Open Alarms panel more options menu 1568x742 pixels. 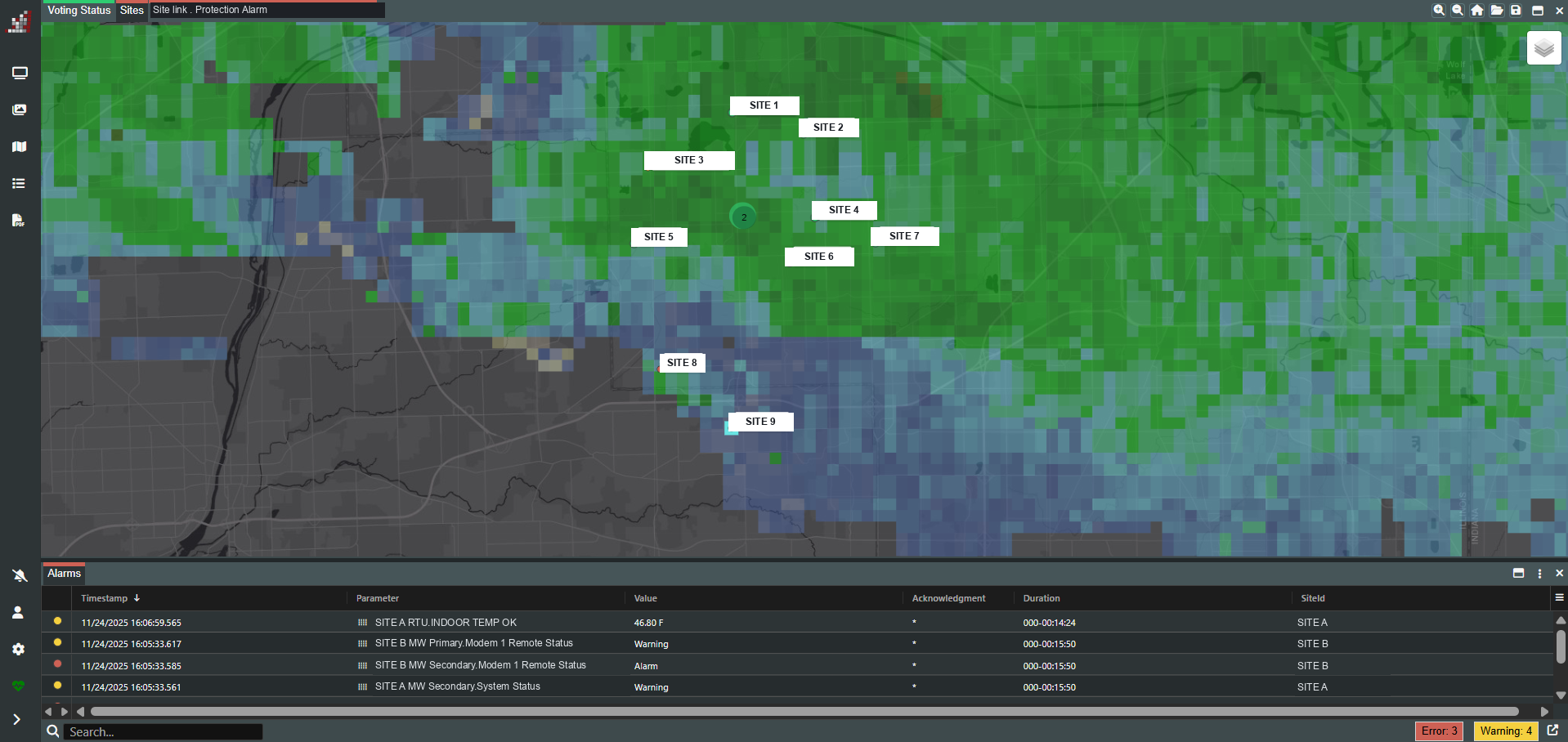pos(1539,574)
